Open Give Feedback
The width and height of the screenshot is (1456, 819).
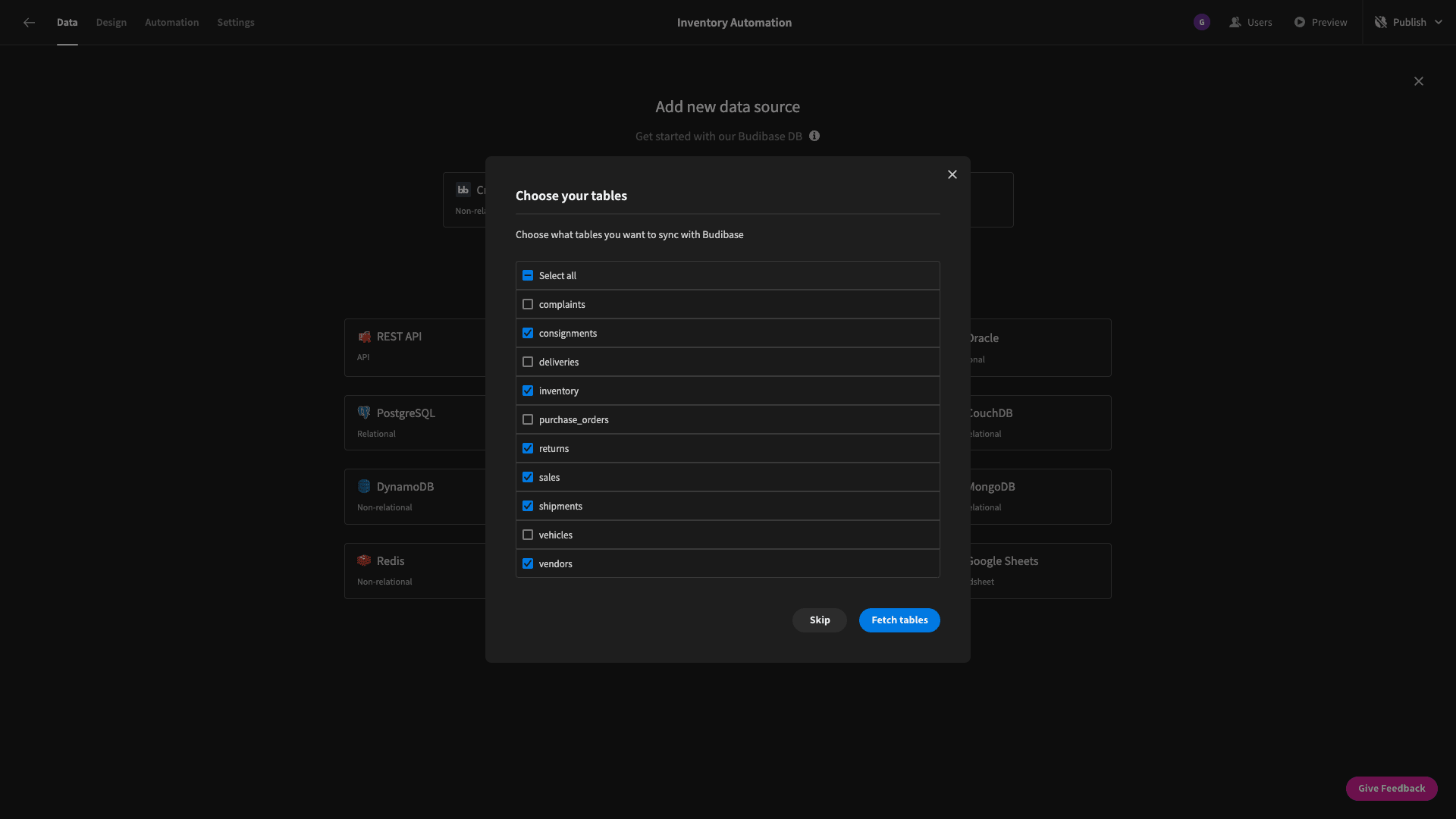coord(1392,789)
